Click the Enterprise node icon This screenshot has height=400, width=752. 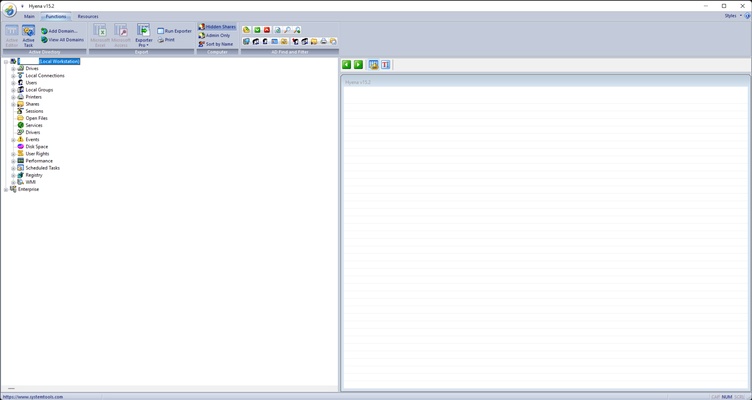pyautogui.click(x=13, y=189)
